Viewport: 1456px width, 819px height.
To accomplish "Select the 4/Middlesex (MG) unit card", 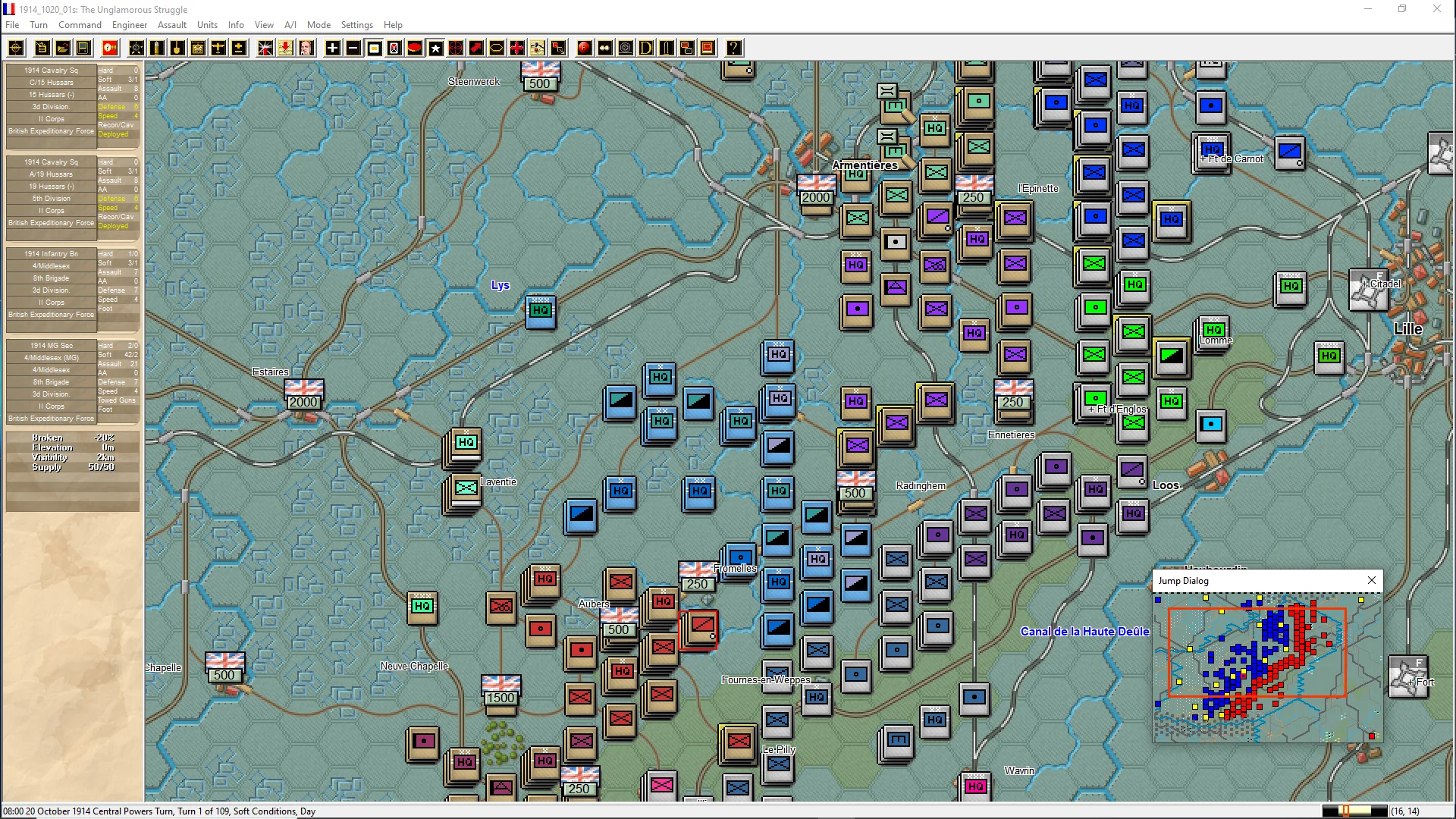I will 73,381.
